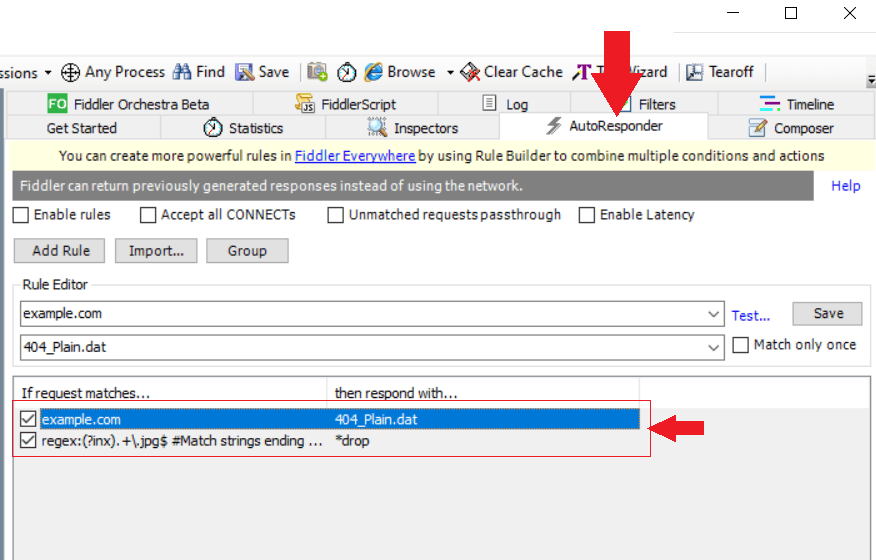Viewport: 876px width, 560px height.
Task: Click the Save toolbar icon
Action: (x=244, y=72)
